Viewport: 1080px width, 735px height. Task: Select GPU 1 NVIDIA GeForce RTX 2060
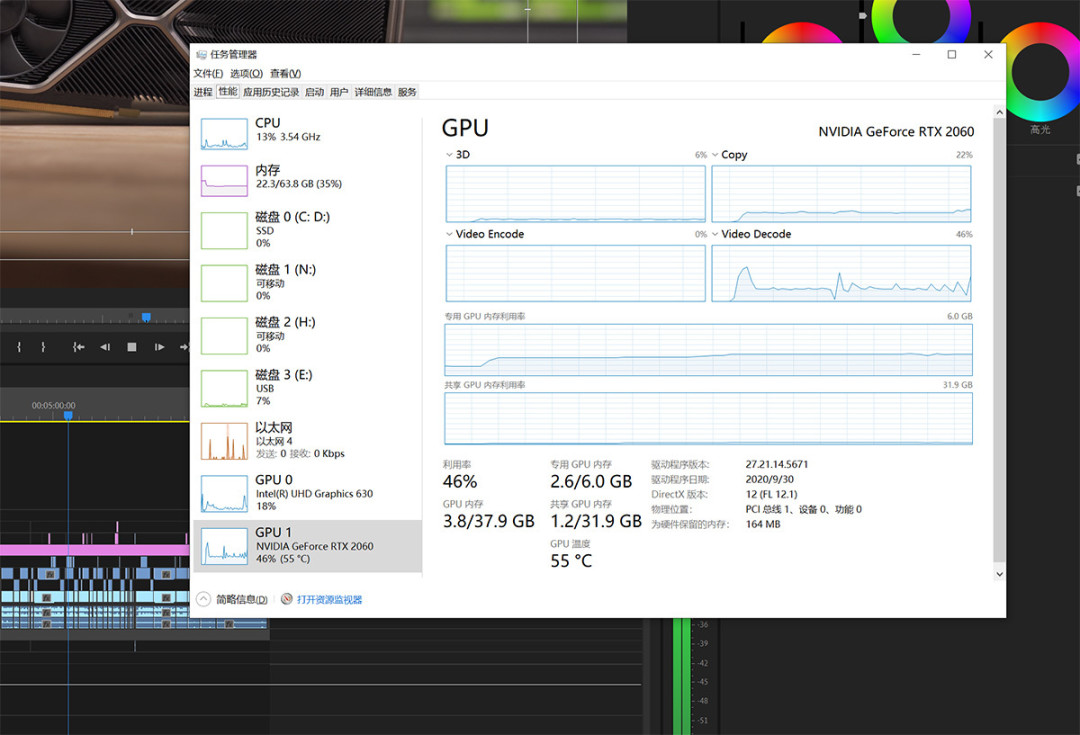(x=307, y=546)
